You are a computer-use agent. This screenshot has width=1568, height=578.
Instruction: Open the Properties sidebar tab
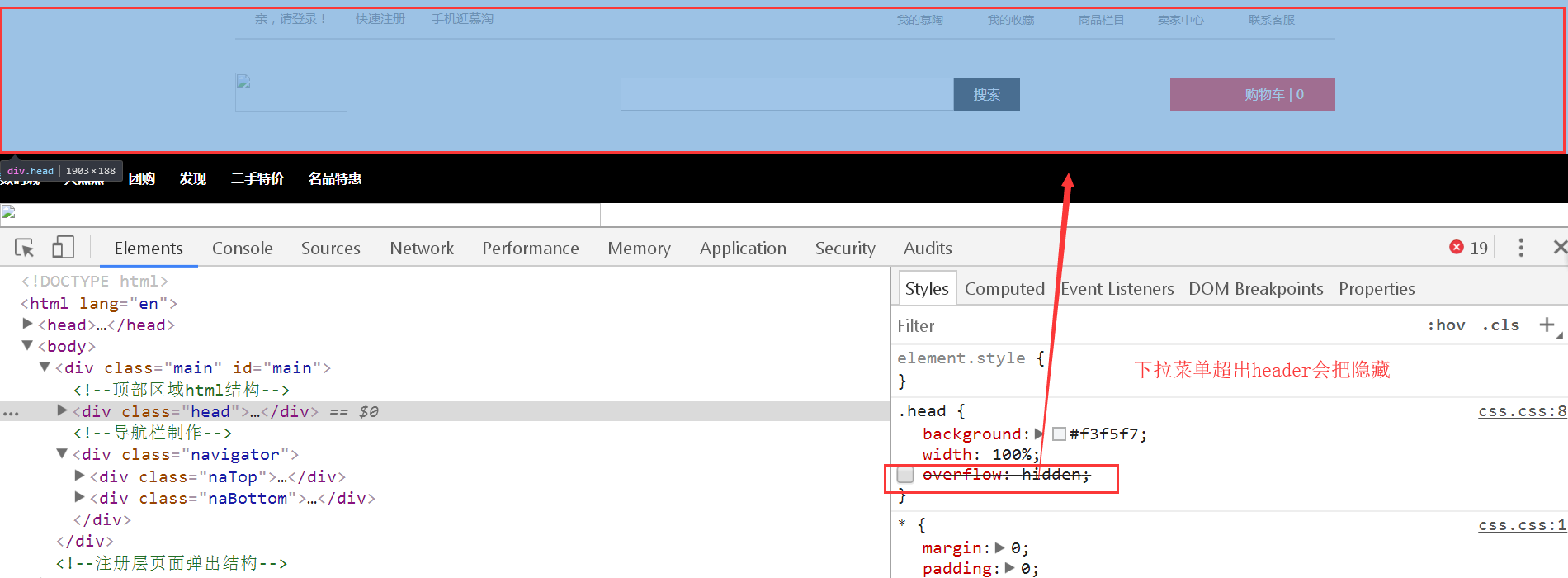1377,289
